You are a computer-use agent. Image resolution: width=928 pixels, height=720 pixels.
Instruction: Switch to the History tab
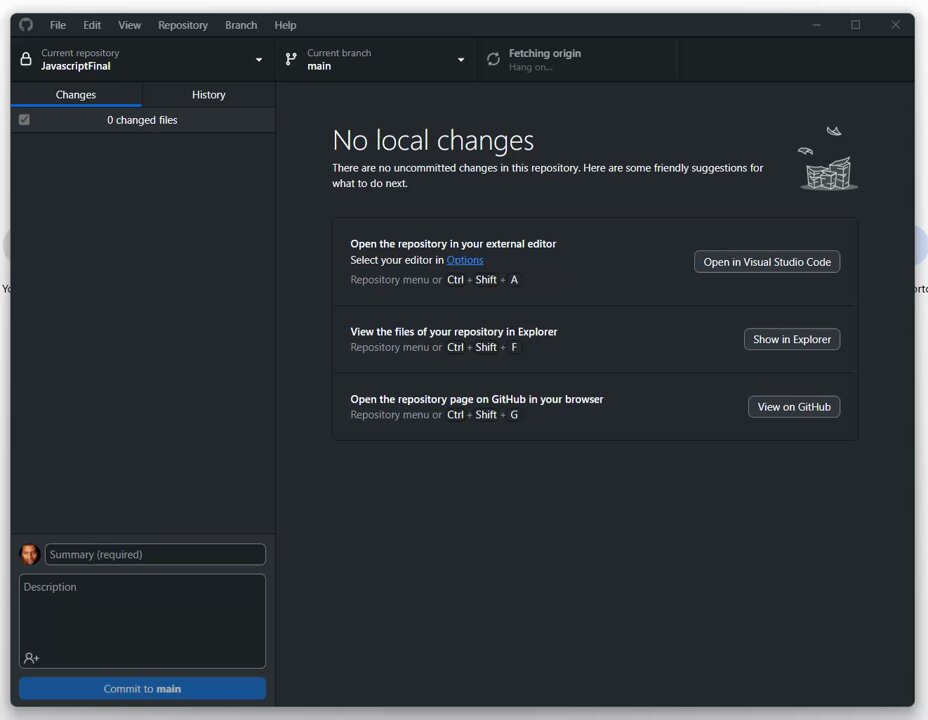(208, 95)
